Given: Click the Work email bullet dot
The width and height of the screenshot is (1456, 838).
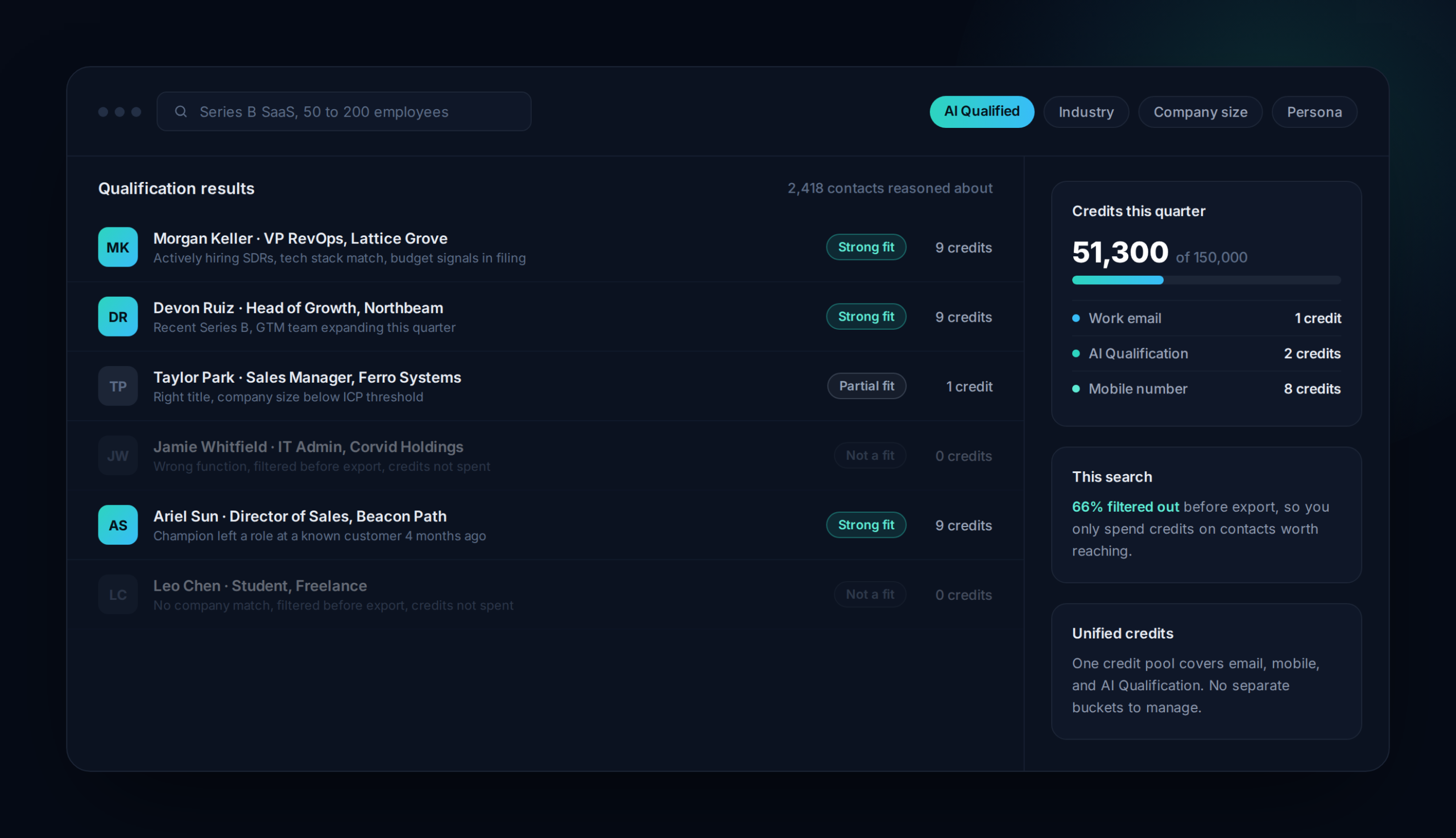Looking at the screenshot, I should [1076, 318].
